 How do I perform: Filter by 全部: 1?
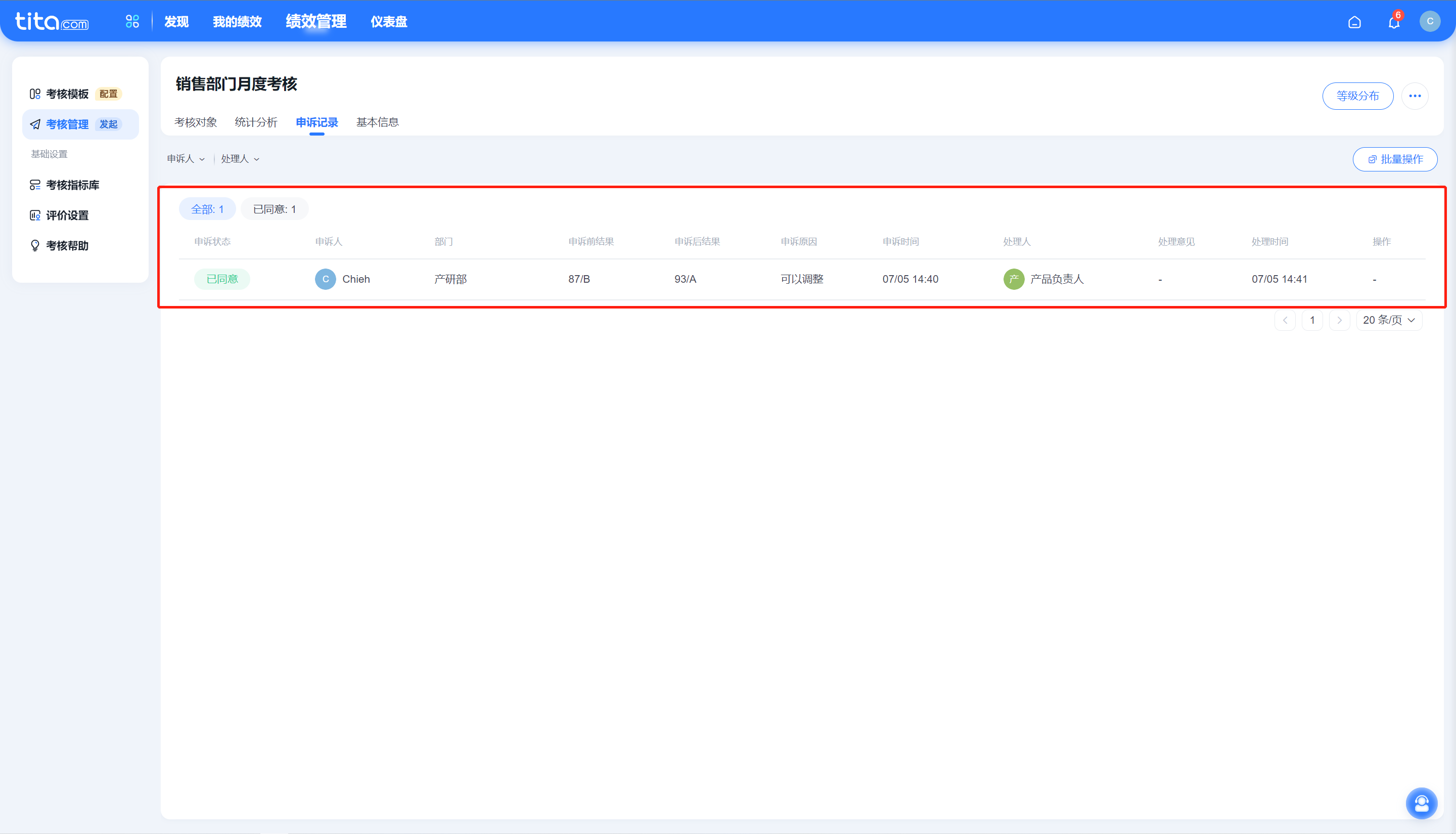pyautogui.click(x=207, y=209)
